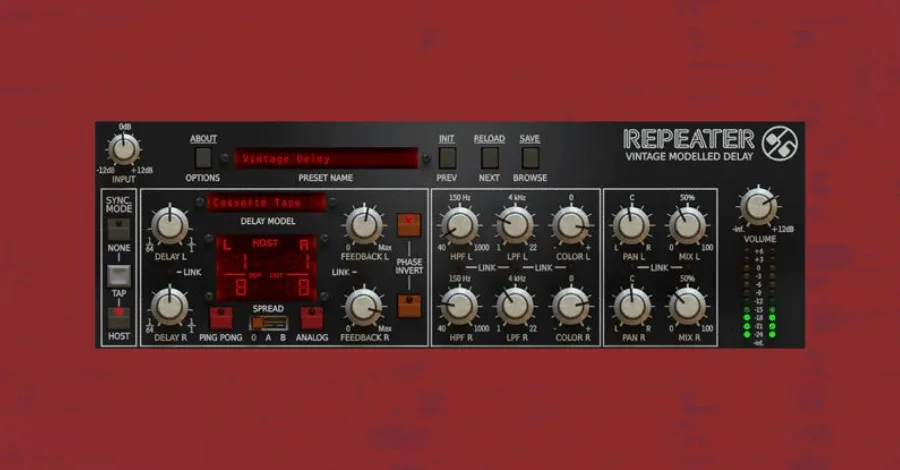Click the Vintage Delay preset name display
The width and height of the screenshot is (900, 470).
coord(326,158)
